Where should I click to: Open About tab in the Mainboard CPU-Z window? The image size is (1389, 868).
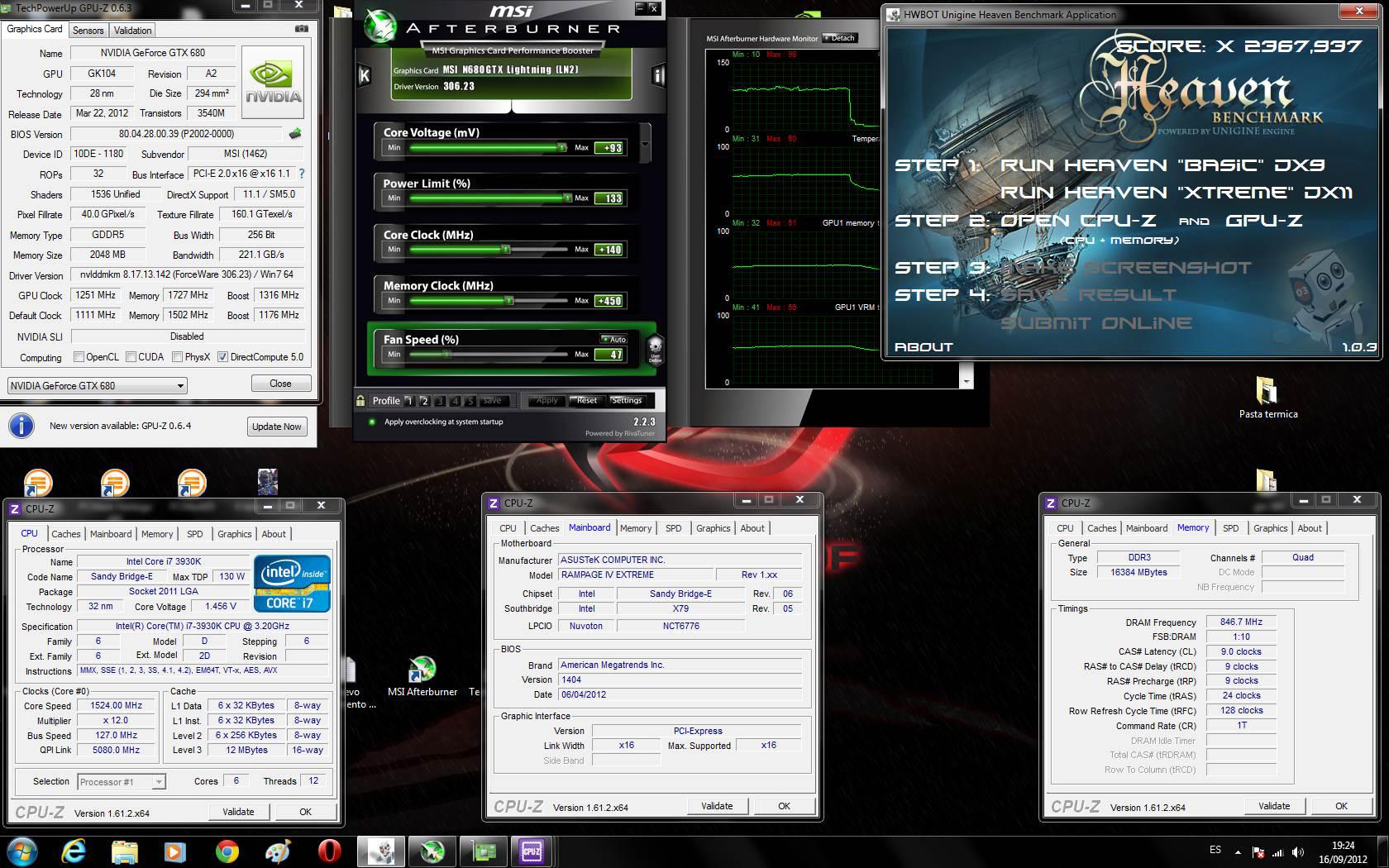[x=752, y=528]
